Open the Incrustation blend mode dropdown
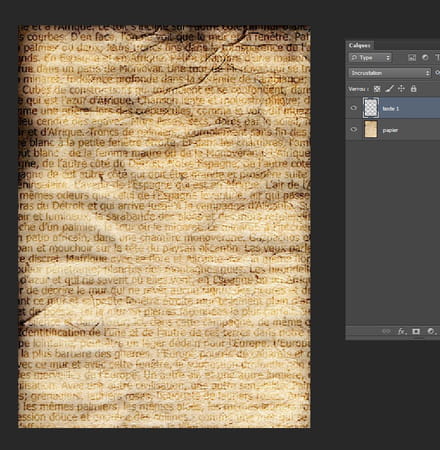 pyautogui.click(x=390, y=73)
